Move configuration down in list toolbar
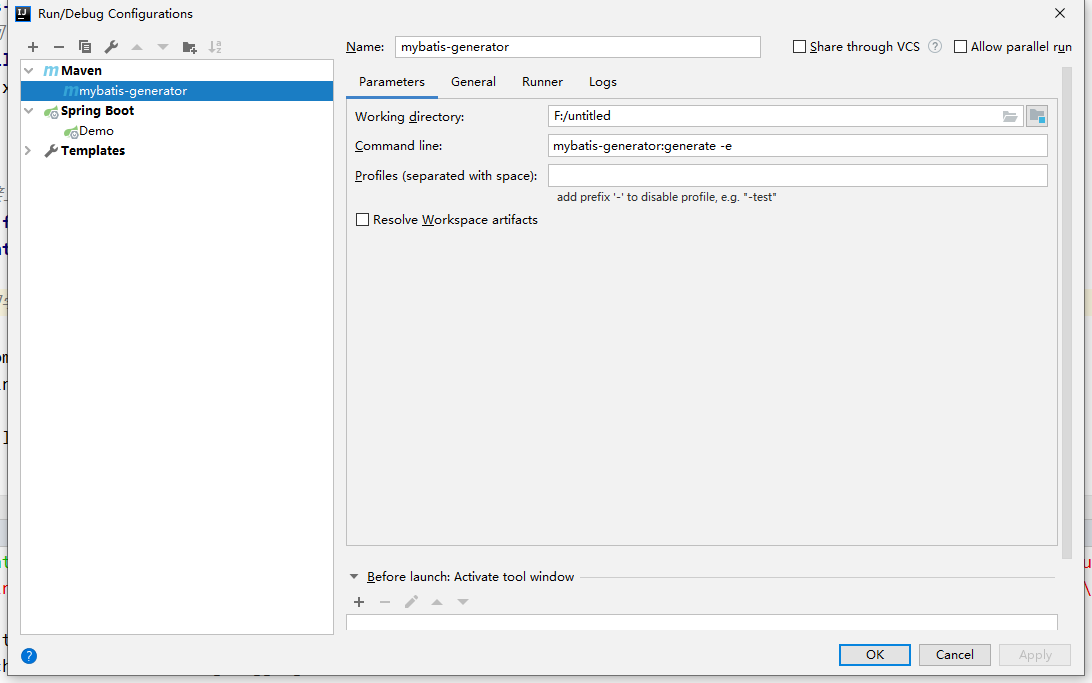Viewport: 1092px width, 683px height. [x=163, y=47]
